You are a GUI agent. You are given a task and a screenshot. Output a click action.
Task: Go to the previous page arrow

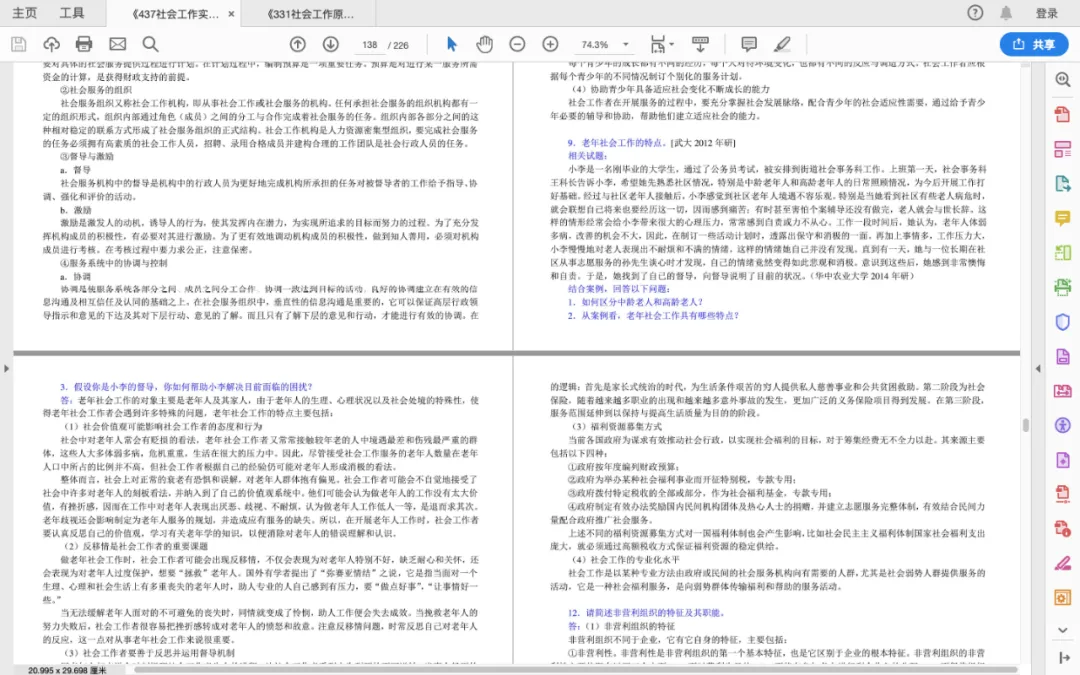pos(298,44)
